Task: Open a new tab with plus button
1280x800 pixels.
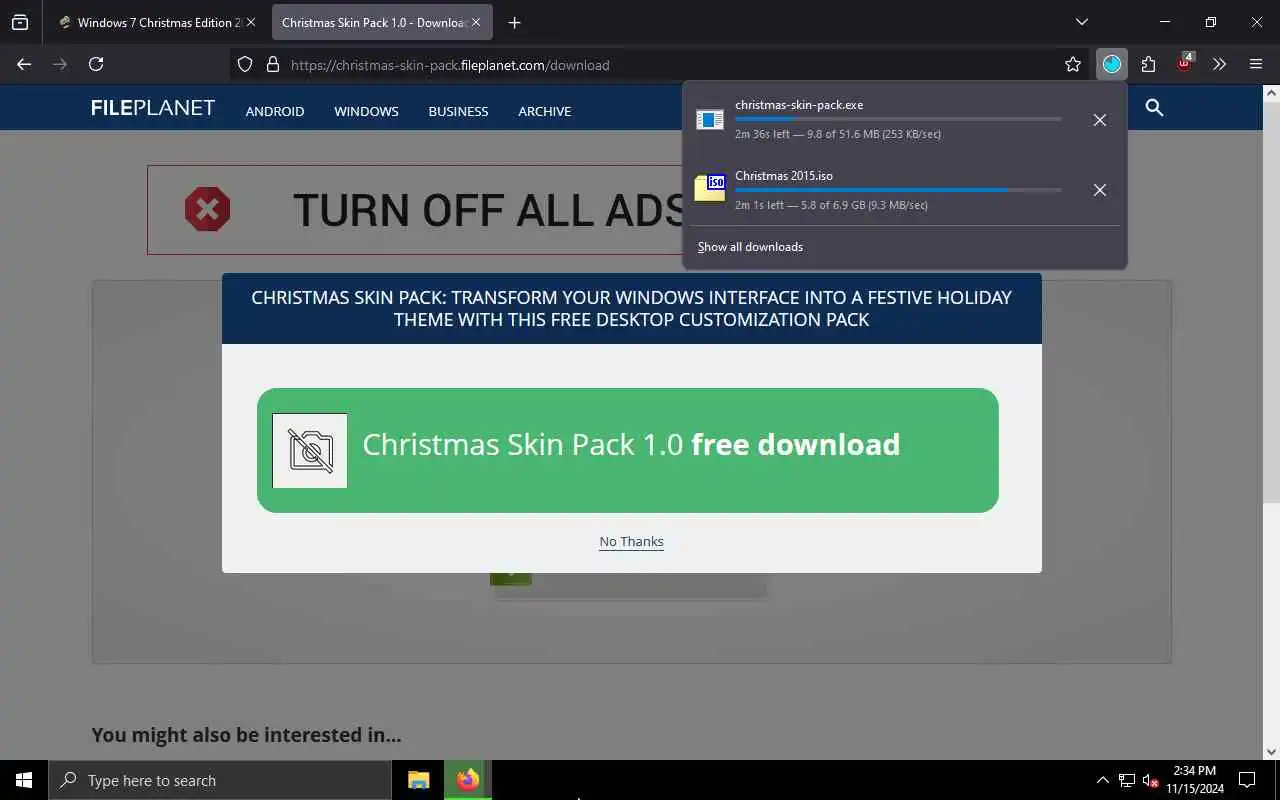Action: (514, 22)
